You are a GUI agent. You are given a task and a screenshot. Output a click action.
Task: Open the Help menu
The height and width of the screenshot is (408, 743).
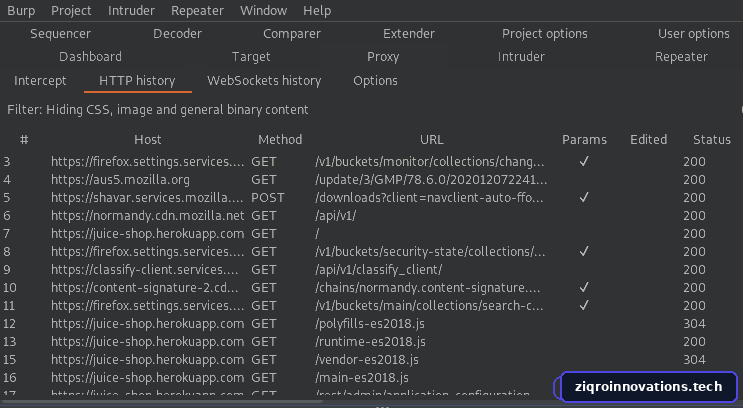[317, 10]
